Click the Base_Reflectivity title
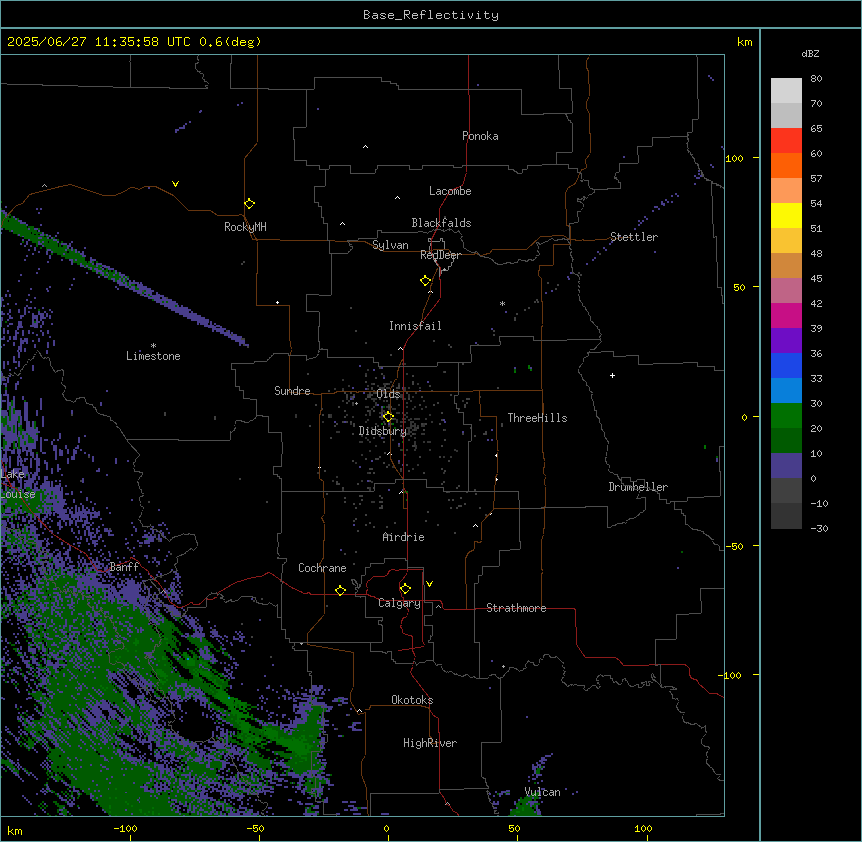Image resolution: width=862 pixels, height=842 pixels. tap(431, 15)
